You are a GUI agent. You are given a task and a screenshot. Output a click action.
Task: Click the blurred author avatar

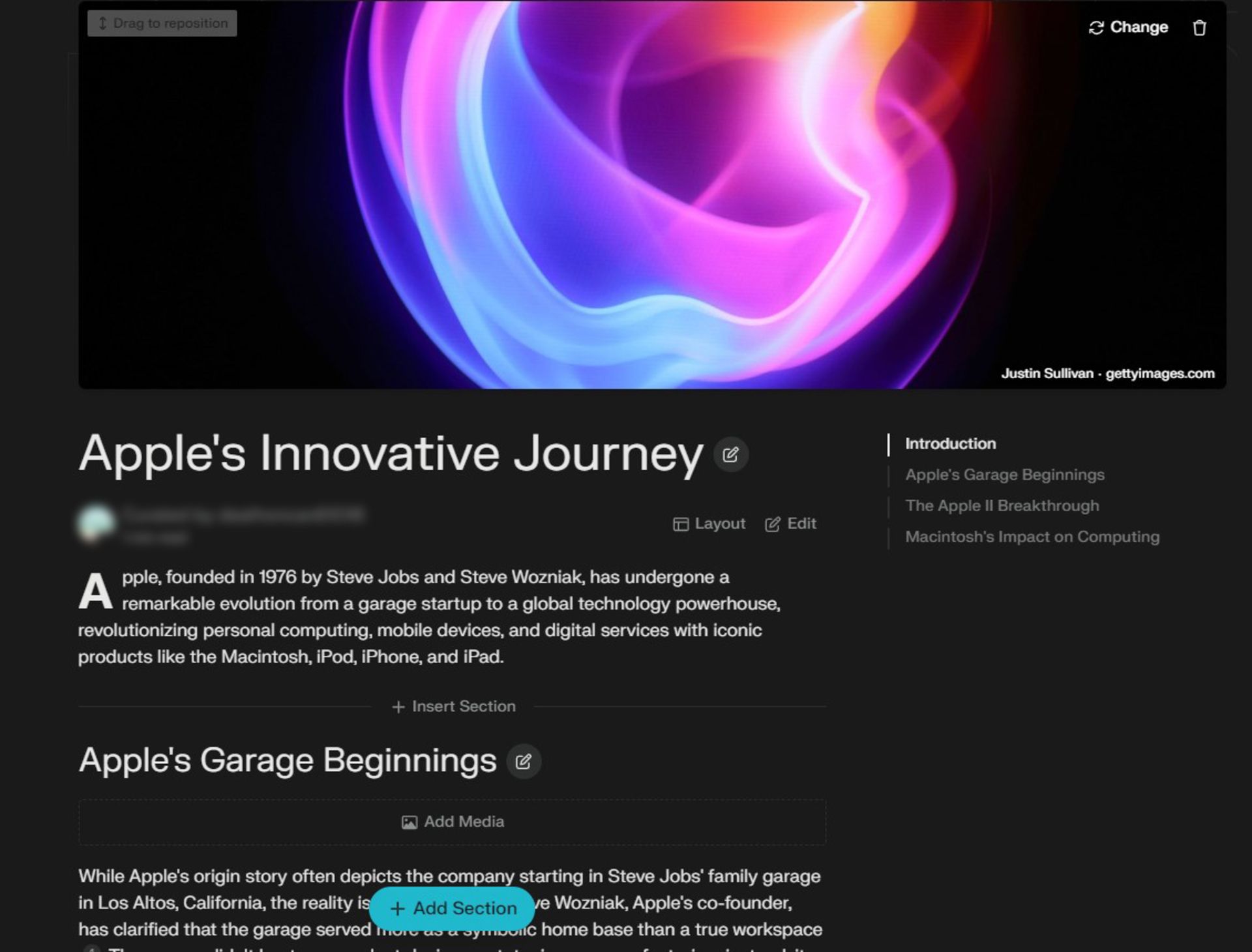[x=97, y=523]
